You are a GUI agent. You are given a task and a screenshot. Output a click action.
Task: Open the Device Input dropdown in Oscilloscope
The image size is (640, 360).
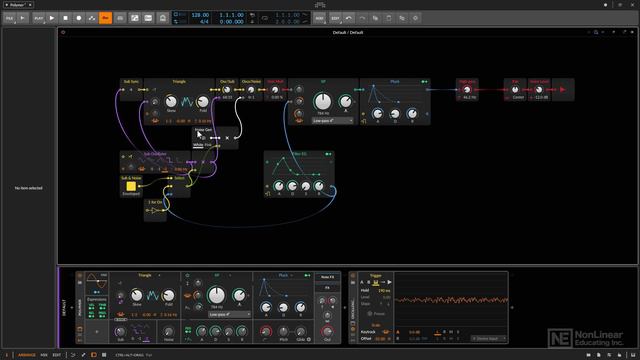[489, 339]
